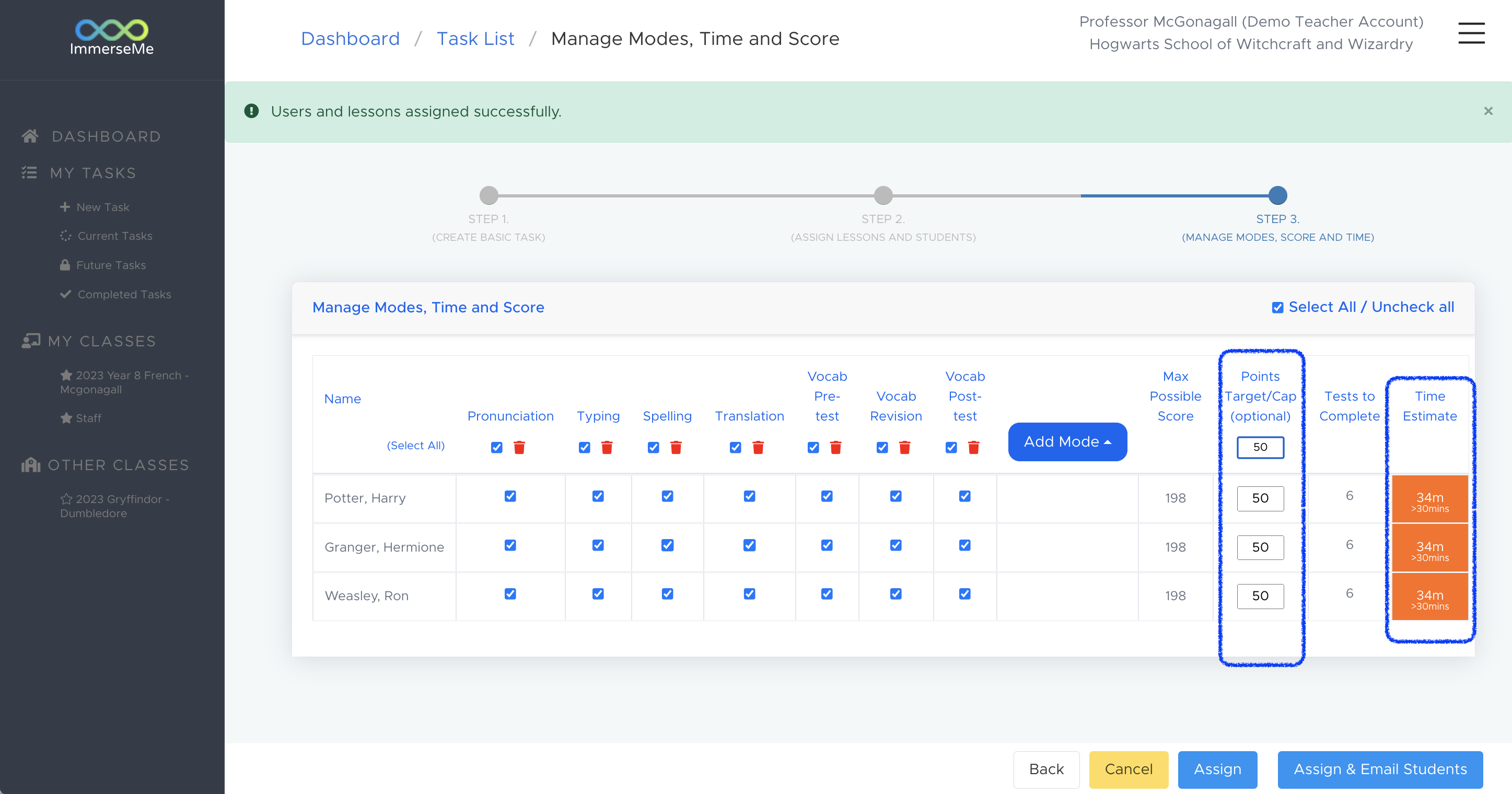
Task: Open the hamburger menu icon
Action: click(x=1471, y=33)
